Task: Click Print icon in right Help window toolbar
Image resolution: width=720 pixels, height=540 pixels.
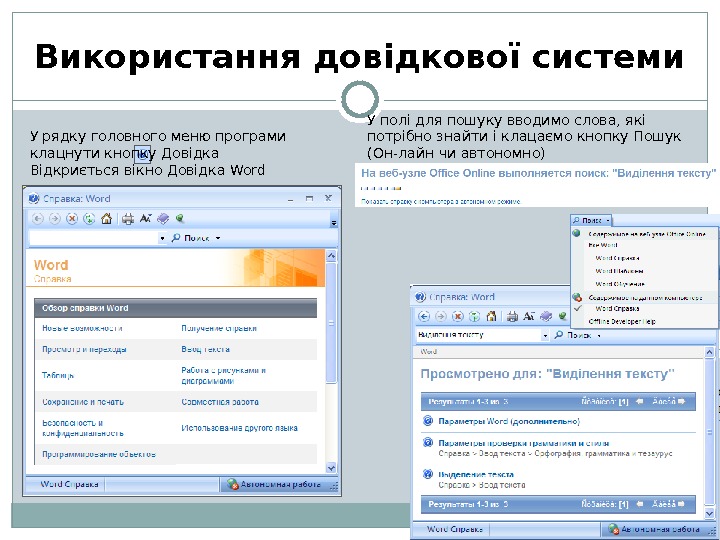Action: (512, 316)
